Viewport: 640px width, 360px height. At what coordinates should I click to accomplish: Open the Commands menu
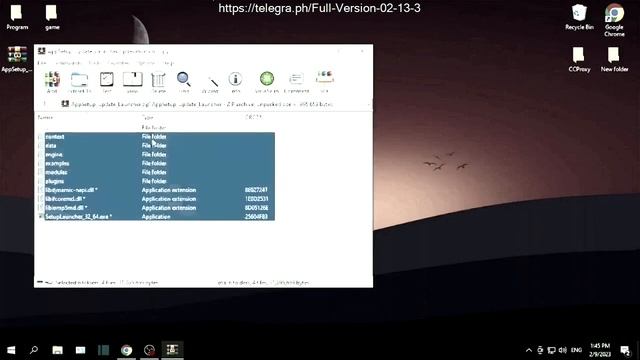[x=68, y=63]
